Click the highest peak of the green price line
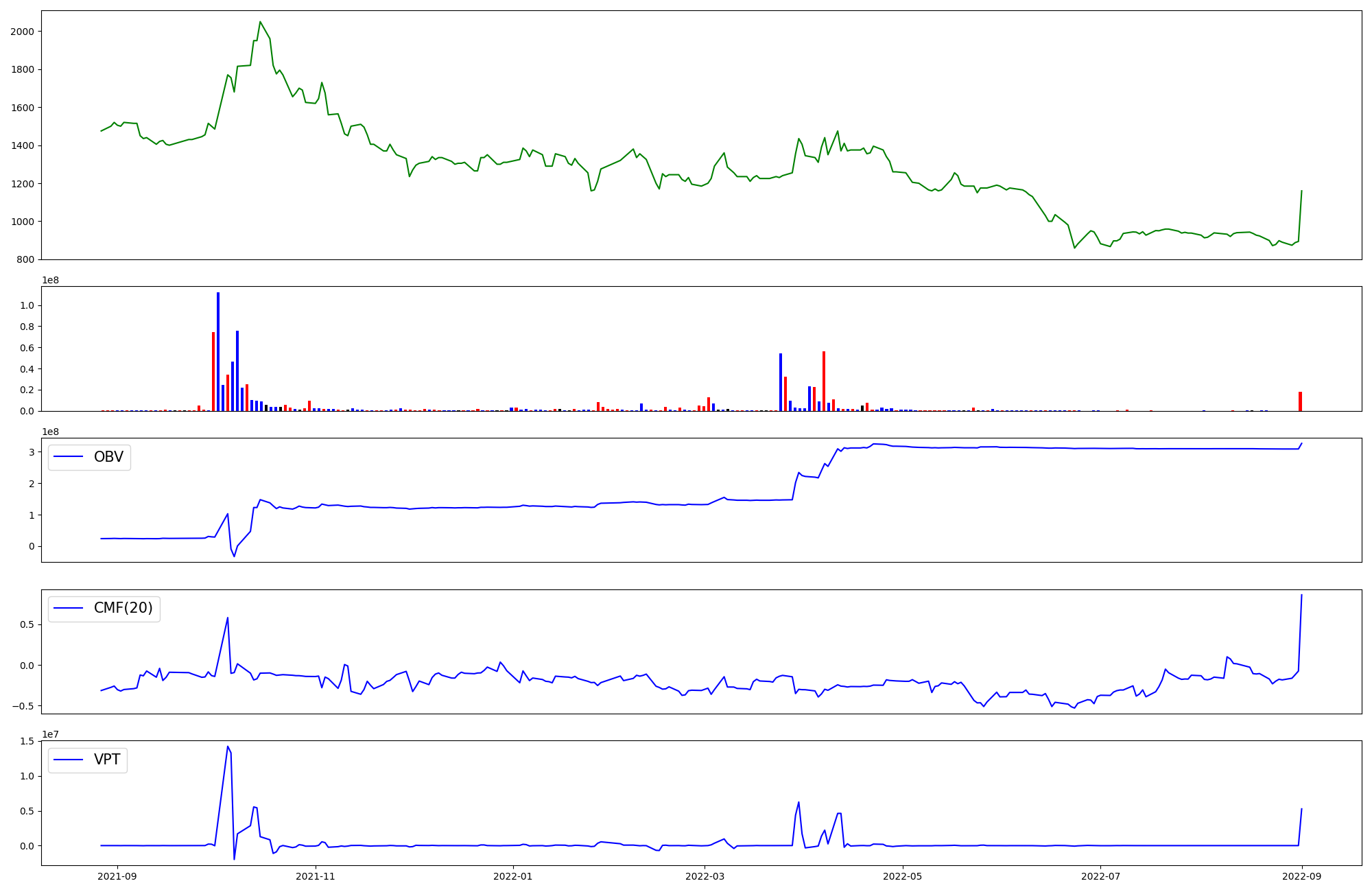The height and width of the screenshot is (892, 1372). [x=260, y=22]
